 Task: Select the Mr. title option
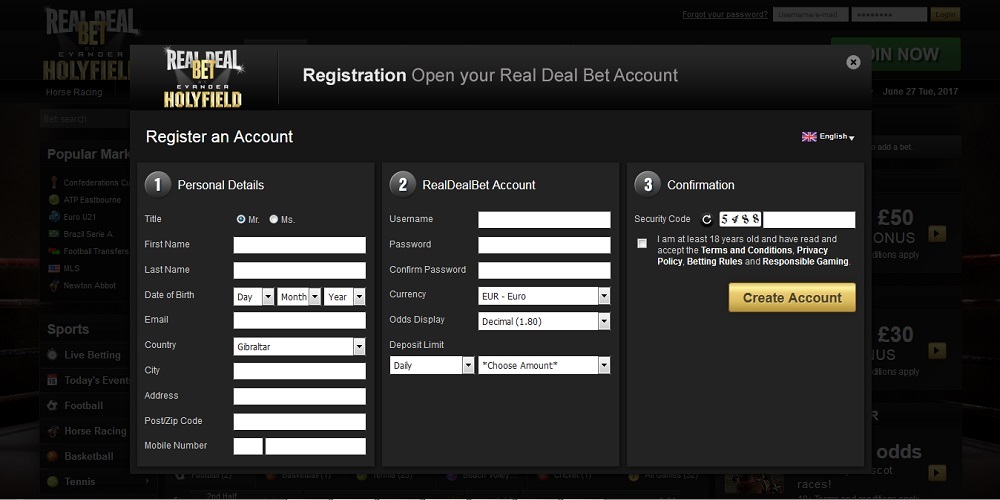[x=240, y=219]
